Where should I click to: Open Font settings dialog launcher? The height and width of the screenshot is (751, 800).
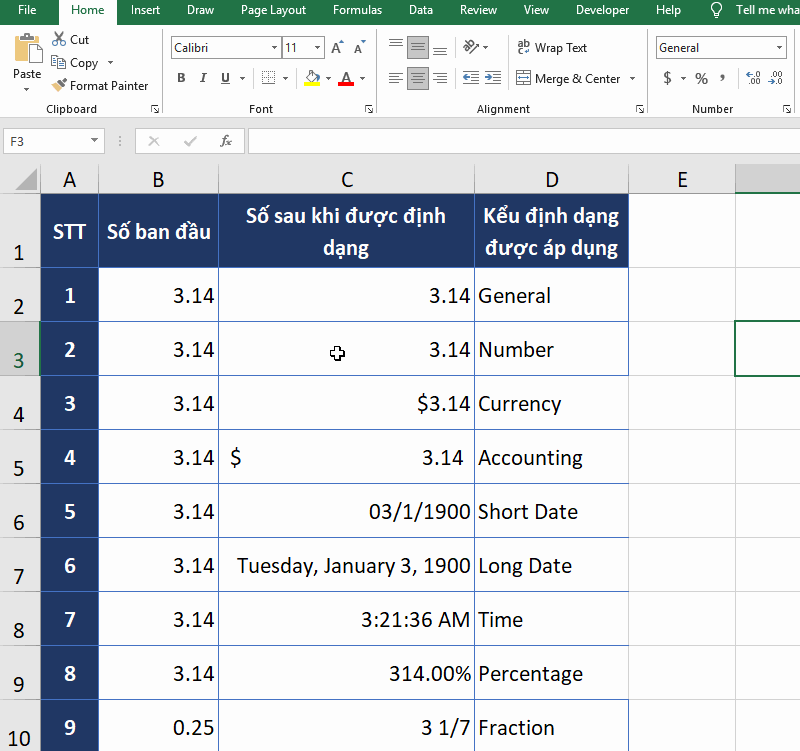[369, 109]
